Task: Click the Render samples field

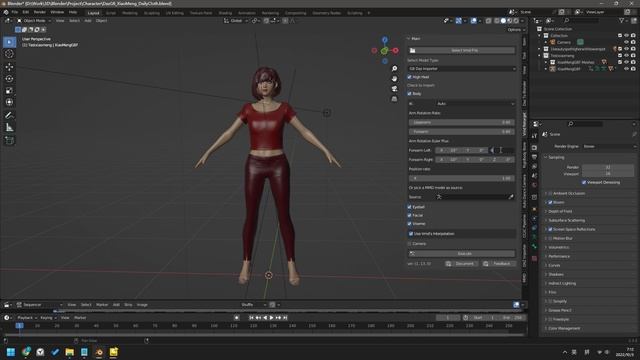Action: [608, 167]
